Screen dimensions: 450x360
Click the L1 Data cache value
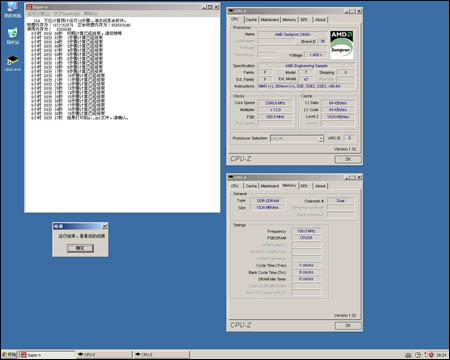[338, 103]
